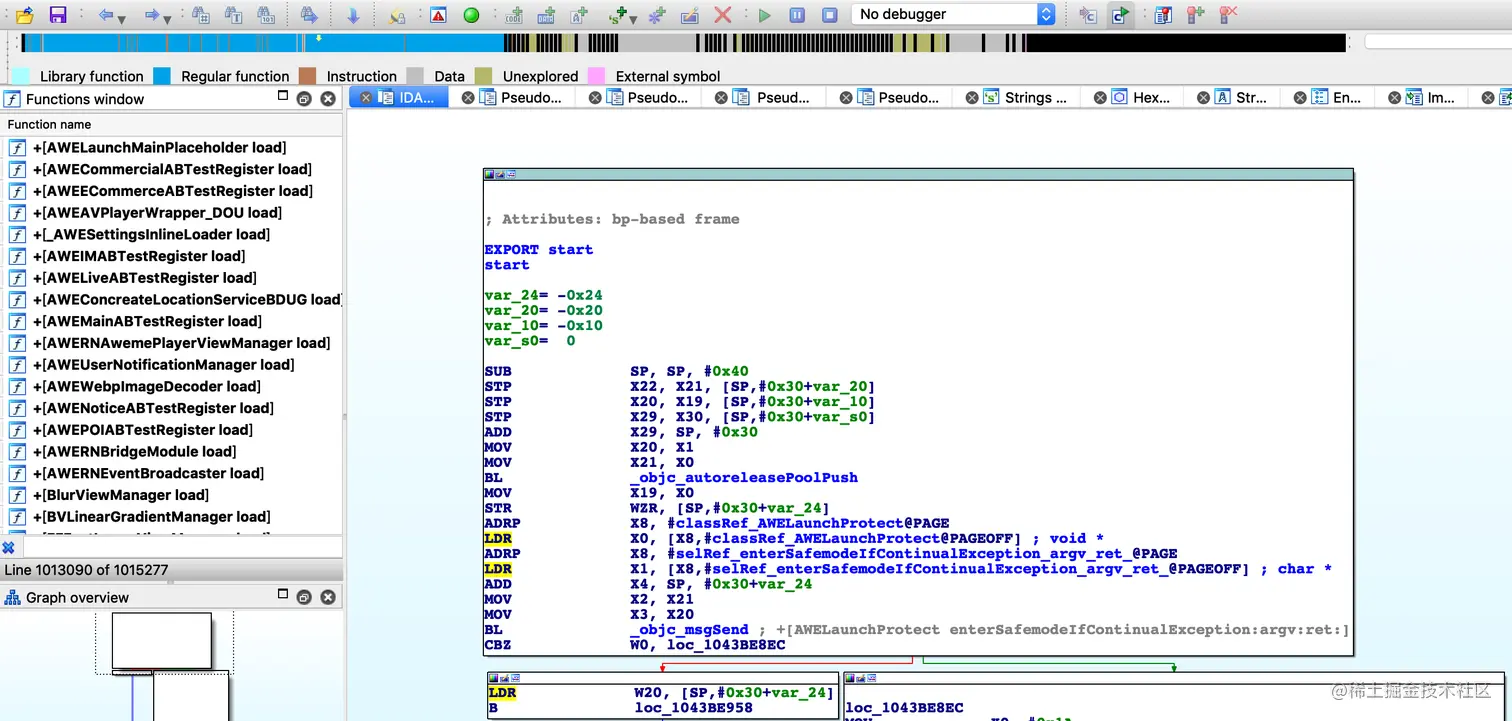Expand the Jump forward arrow history dropdown
Image resolution: width=1512 pixels, height=721 pixels.
(167, 18)
